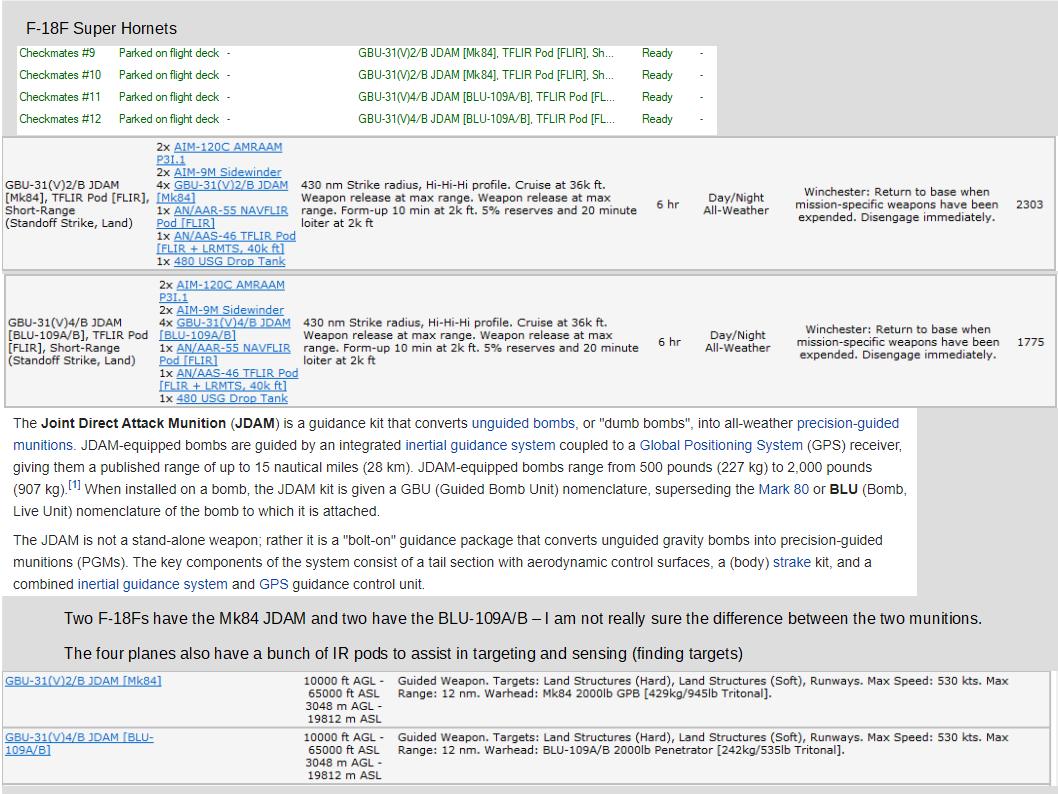Follow the unguided bombs wiki link

pyautogui.click(x=523, y=423)
